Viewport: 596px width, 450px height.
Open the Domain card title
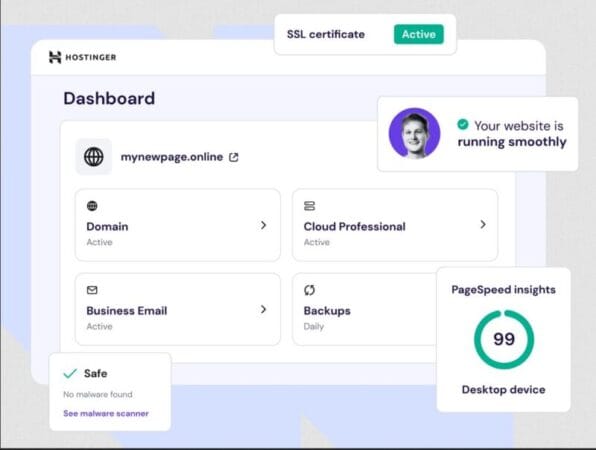click(107, 227)
